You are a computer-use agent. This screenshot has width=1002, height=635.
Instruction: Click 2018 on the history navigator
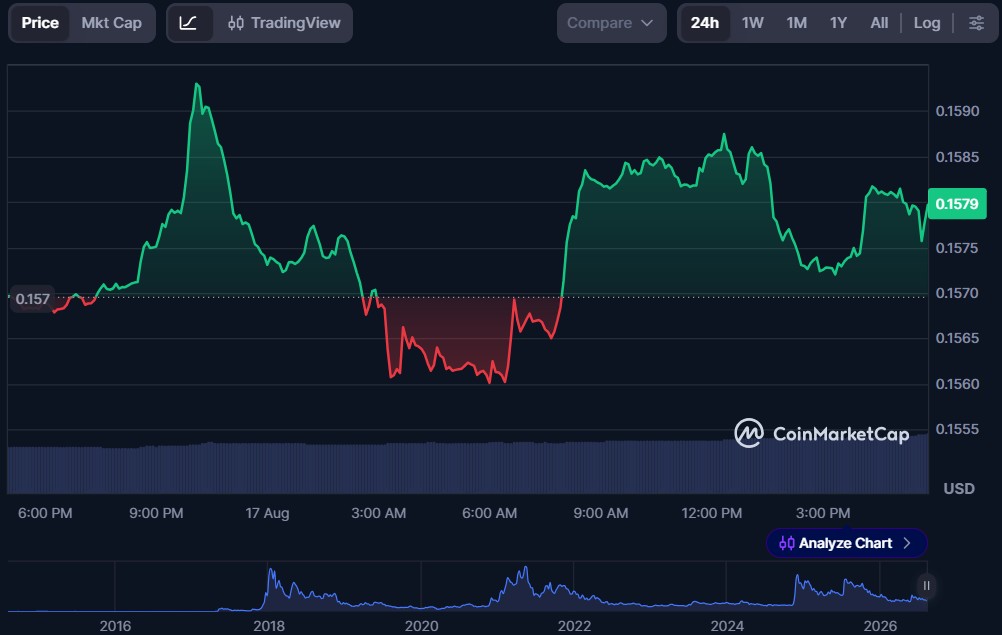[x=268, y=626]
